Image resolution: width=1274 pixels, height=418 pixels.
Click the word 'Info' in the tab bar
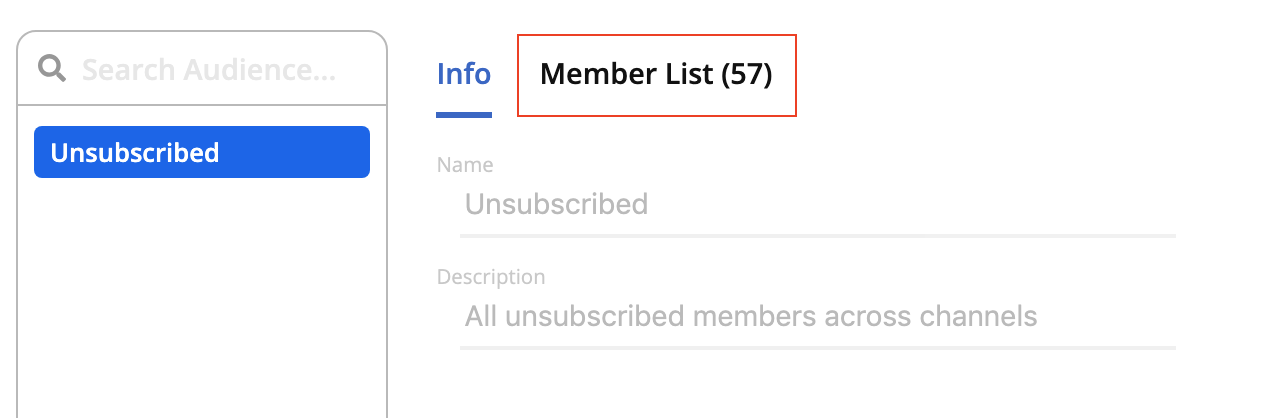point(464,74)
